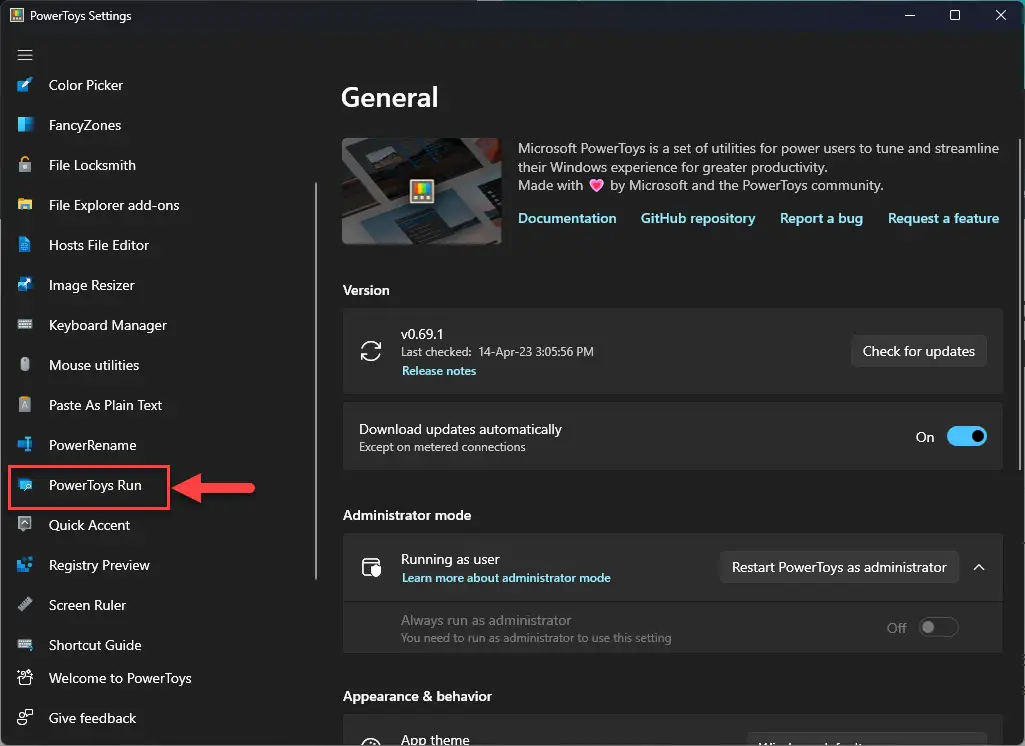Click Restart PowerToys as administrator button
1025x746 pixels.
coord(839,568)
